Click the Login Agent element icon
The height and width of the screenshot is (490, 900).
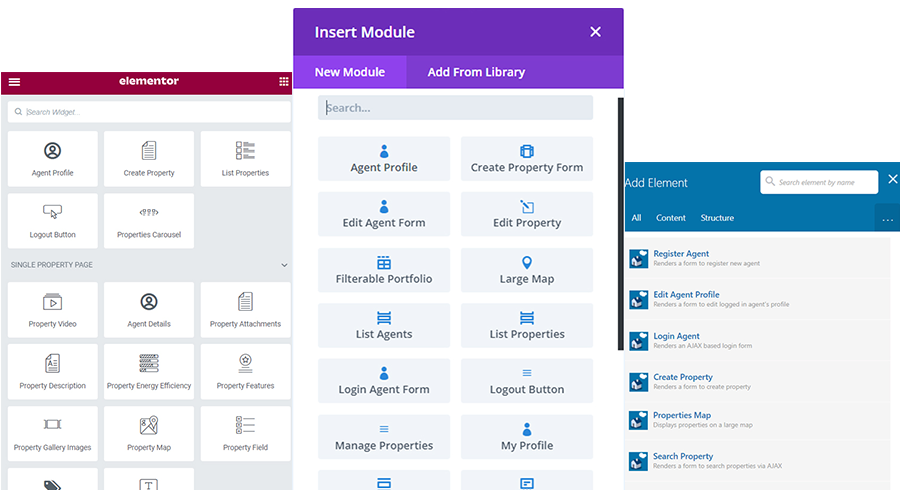638,341
